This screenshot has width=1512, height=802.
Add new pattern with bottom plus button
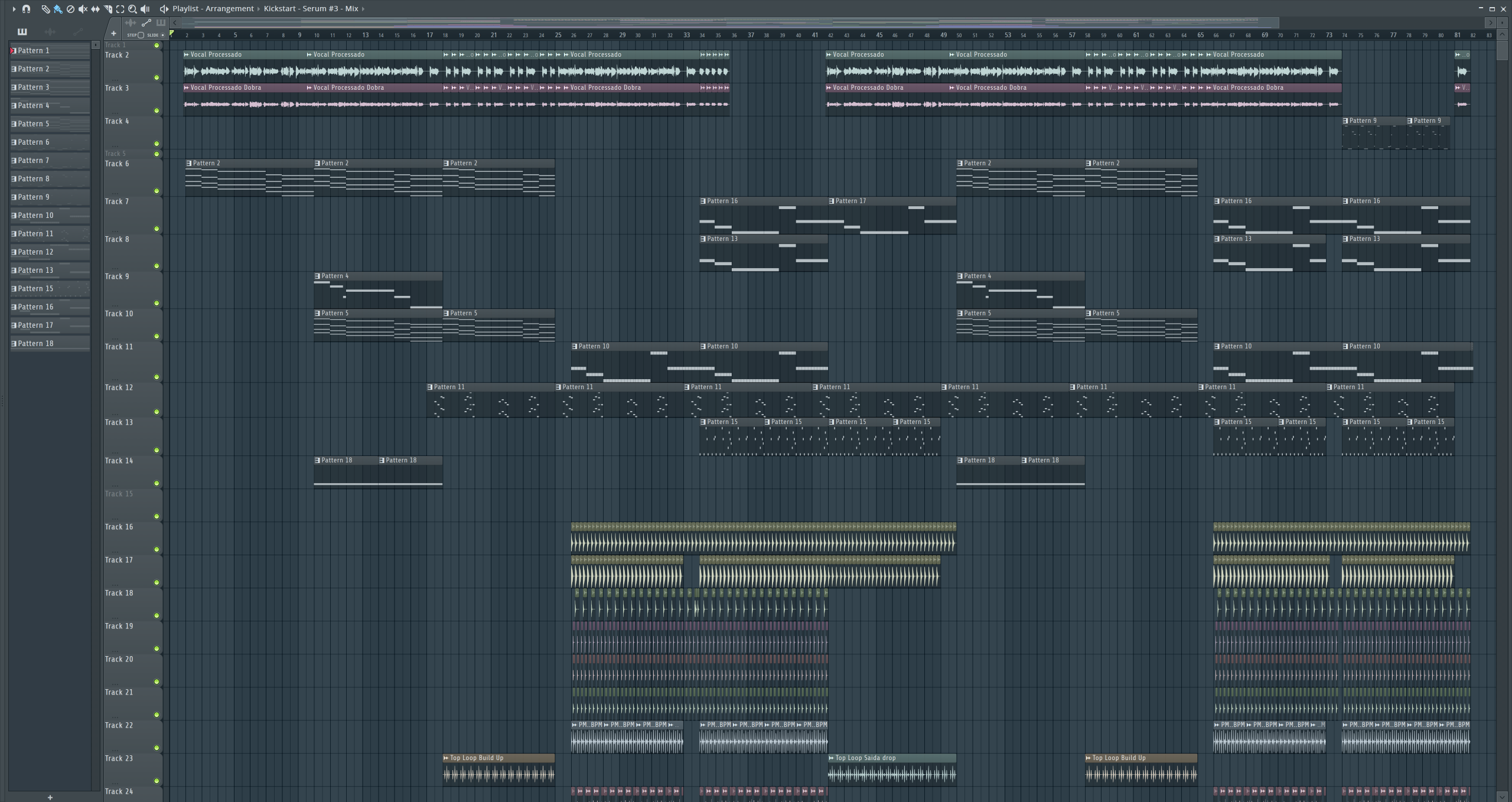pos(50,797)
